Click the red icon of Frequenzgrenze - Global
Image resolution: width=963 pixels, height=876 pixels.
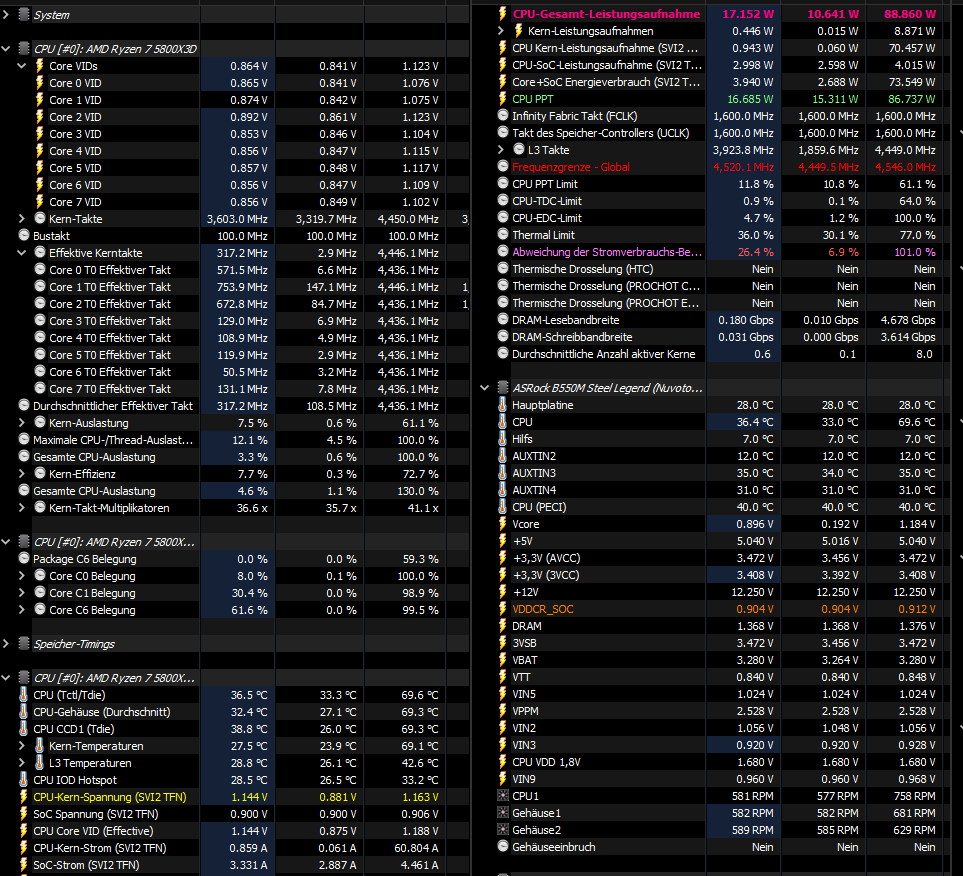pyautogui.click(x=502, y=166)
